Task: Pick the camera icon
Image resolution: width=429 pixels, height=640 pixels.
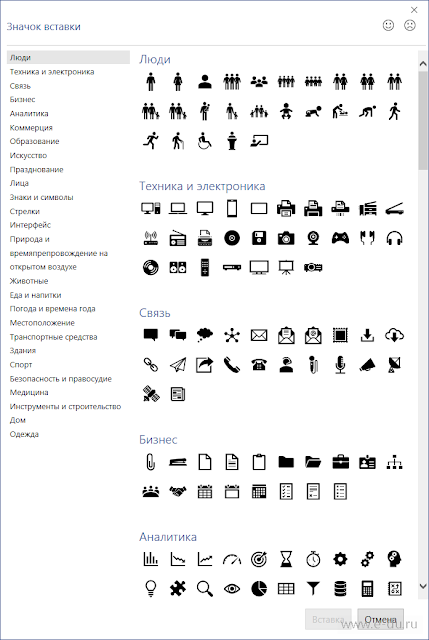Action: click(x=286, y=238)
